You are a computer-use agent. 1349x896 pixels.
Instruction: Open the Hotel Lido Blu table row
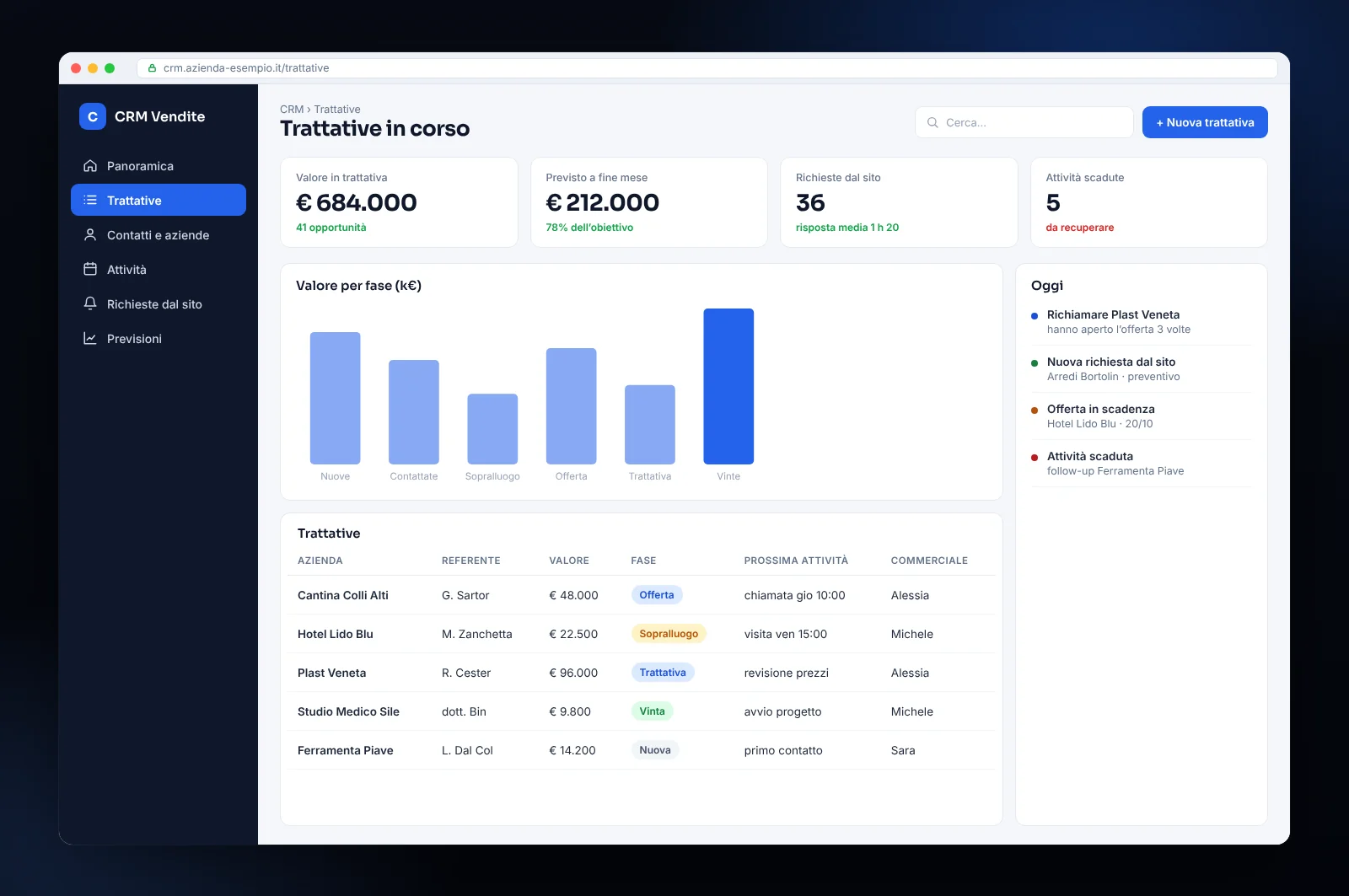[x=642, y=634]
